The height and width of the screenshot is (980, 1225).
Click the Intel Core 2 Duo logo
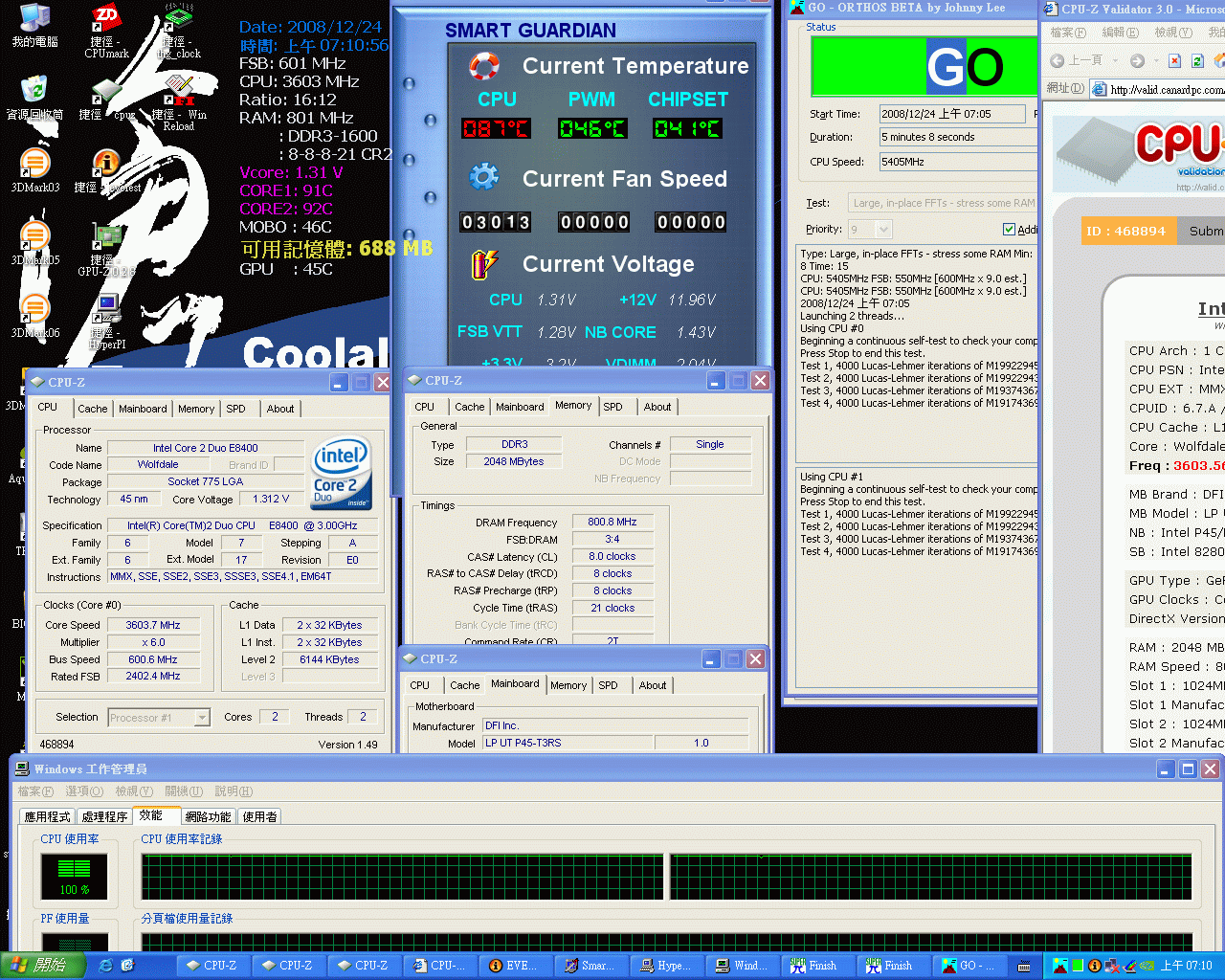[342, 473]
